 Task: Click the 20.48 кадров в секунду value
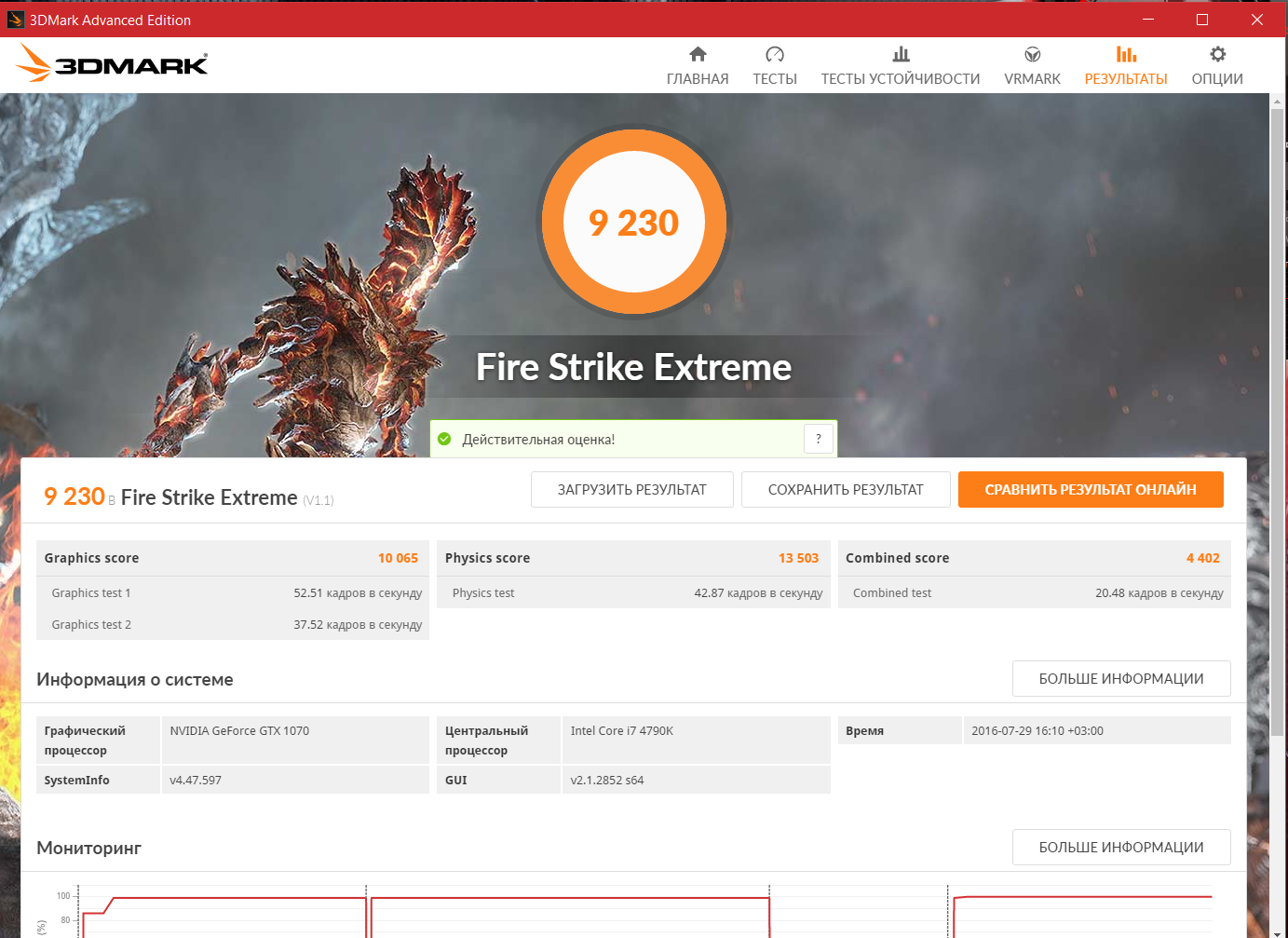pyautogui.click(x=1159, y=593)
